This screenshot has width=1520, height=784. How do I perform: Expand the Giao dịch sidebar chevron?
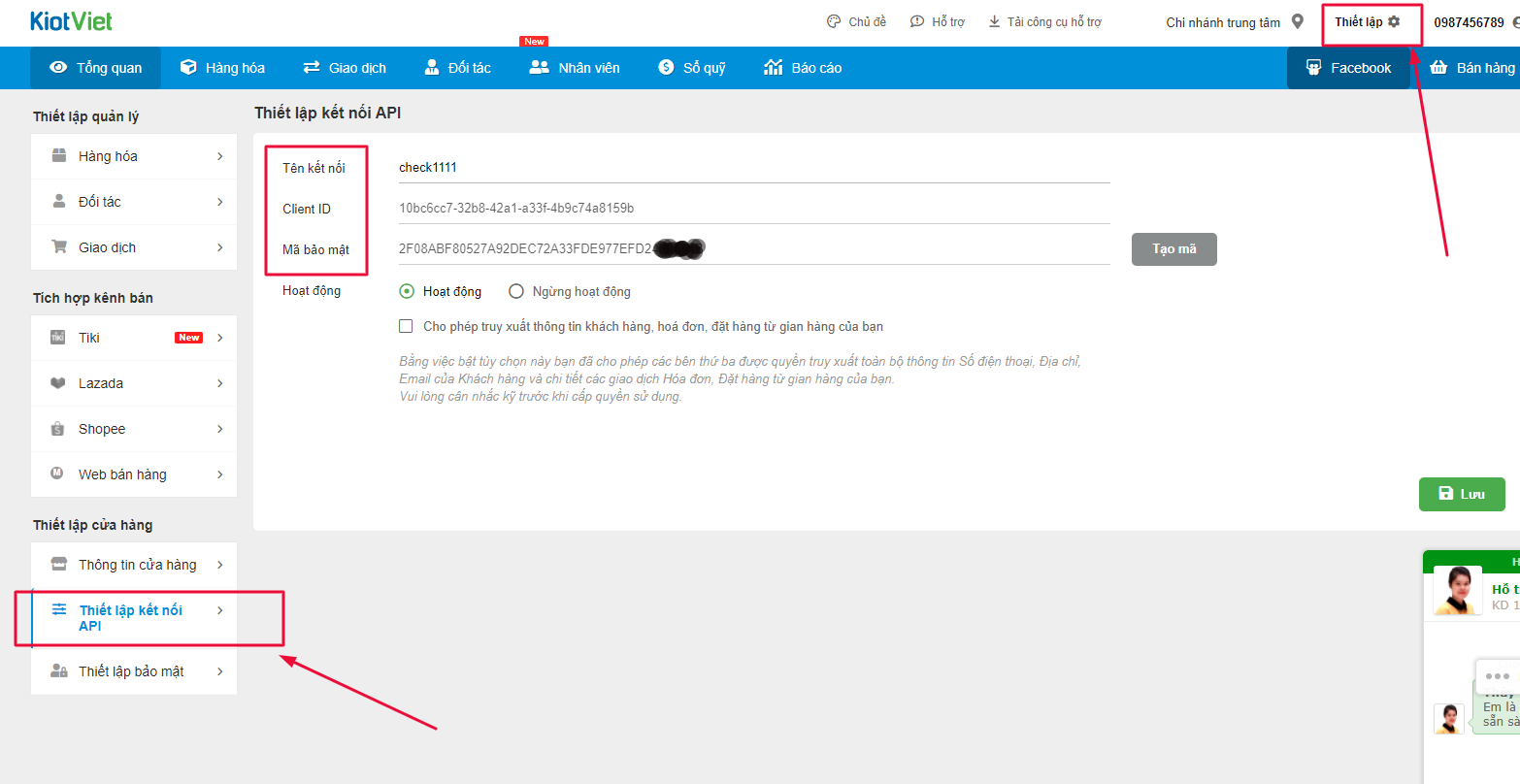(x=220, y=247)
